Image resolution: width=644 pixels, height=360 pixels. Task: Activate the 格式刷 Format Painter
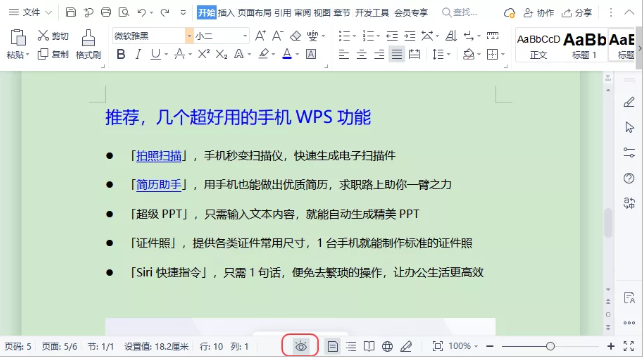(x=88, y=44)
